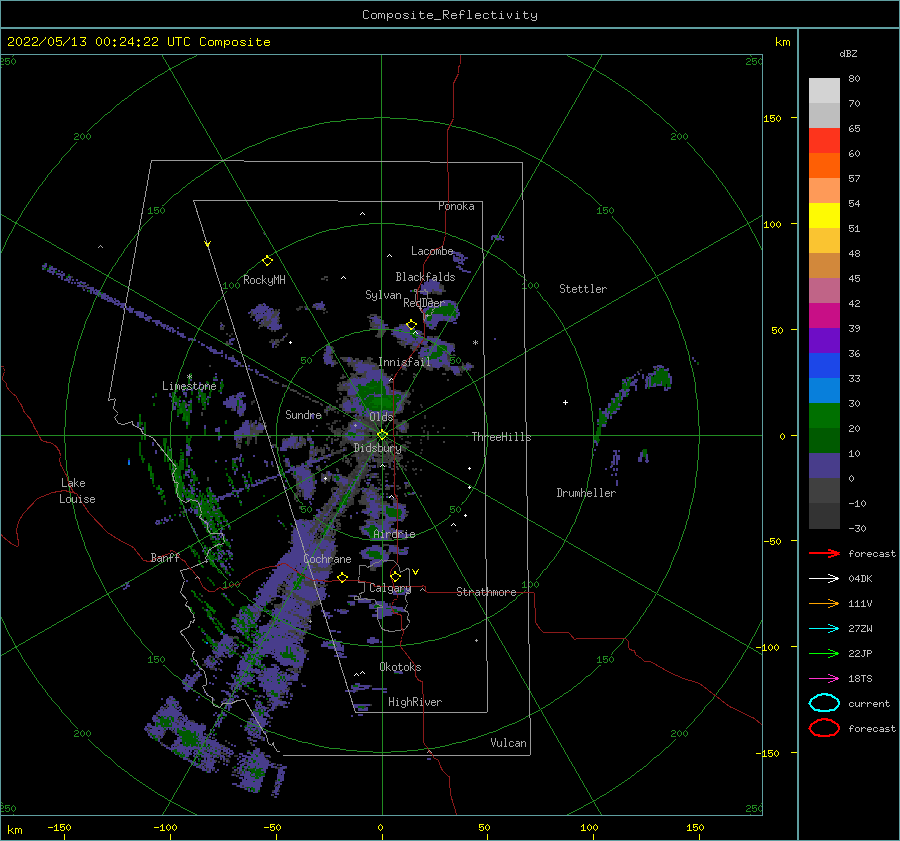Screen dimensions: 900x841
Task: Click the Ponoka city label
Action: (456, 206)
